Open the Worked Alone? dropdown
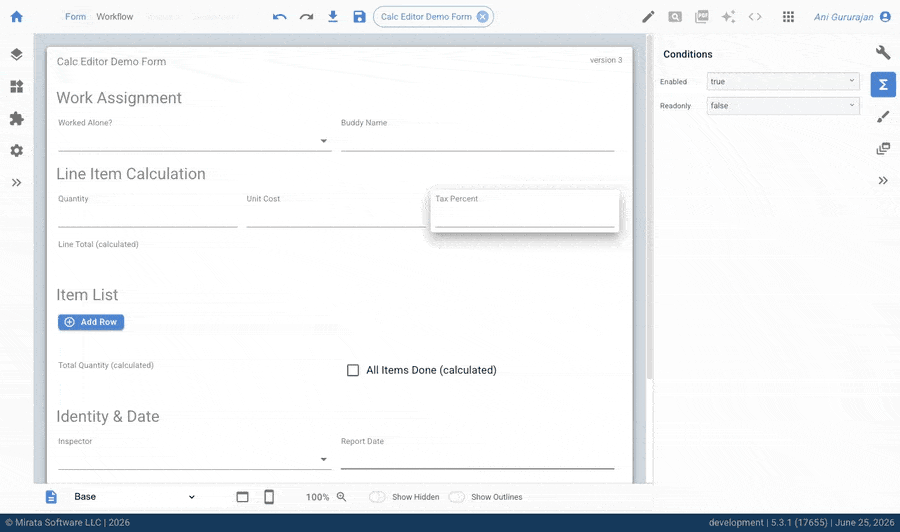This screenshot has width=900, height=532. click(195, 141)
